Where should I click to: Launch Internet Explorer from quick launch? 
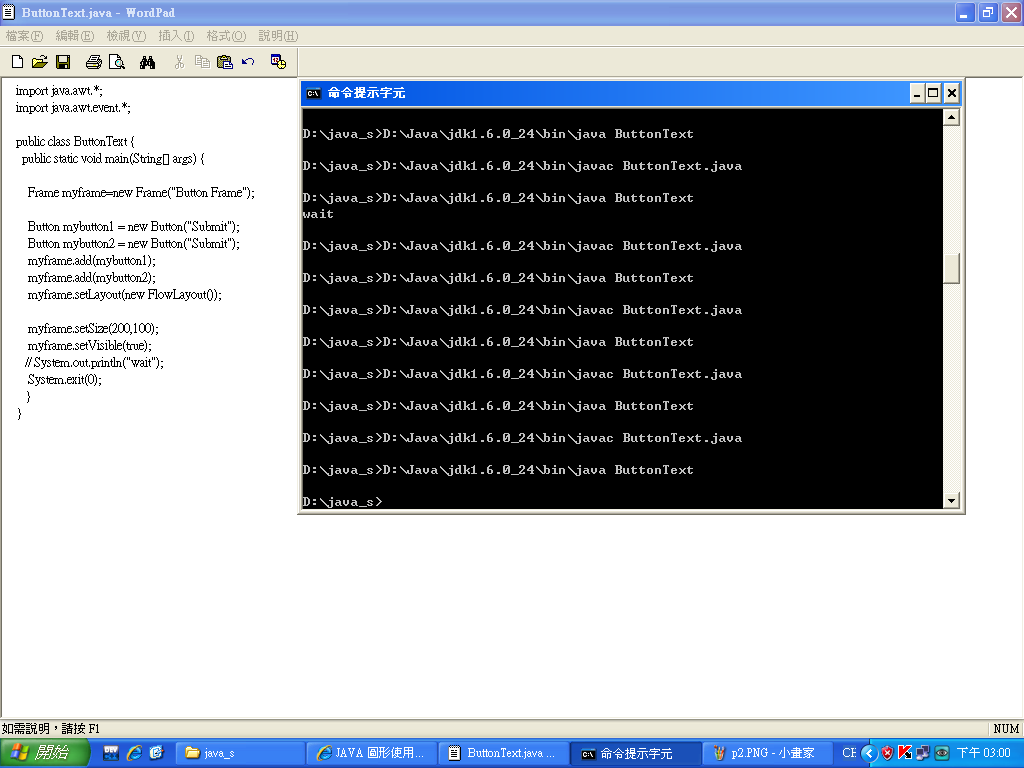[134, 753]
